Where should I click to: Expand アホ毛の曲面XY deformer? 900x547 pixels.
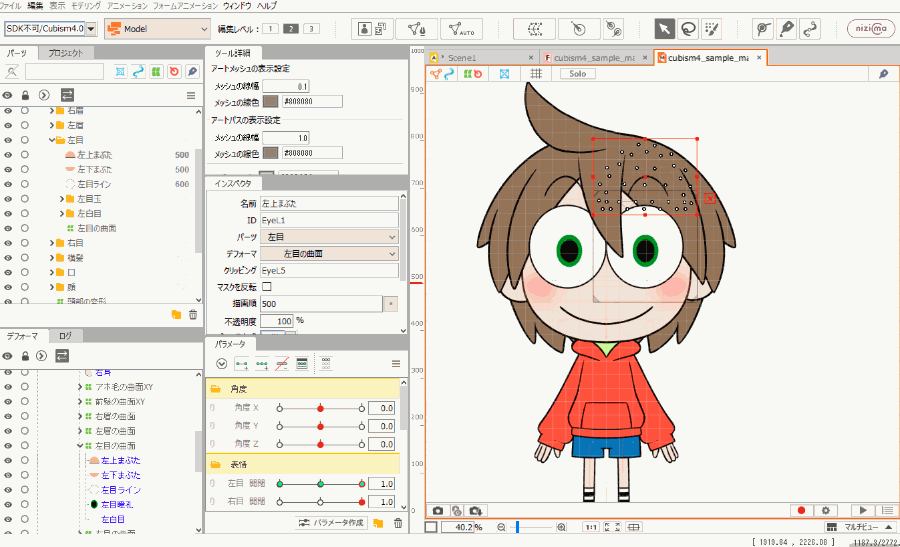coord(80,387)
